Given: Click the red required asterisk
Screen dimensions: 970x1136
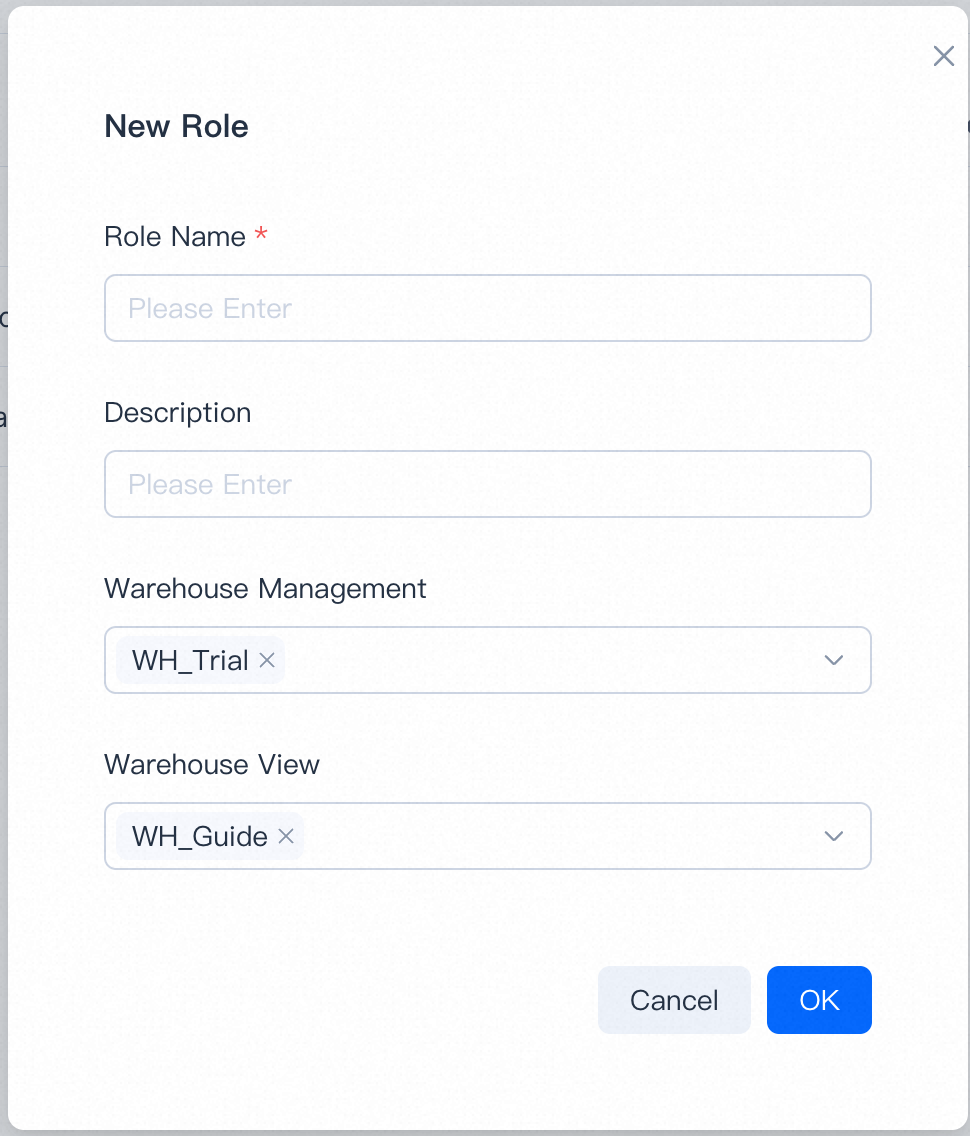Looking at the screenshot, I should (261, 235).
